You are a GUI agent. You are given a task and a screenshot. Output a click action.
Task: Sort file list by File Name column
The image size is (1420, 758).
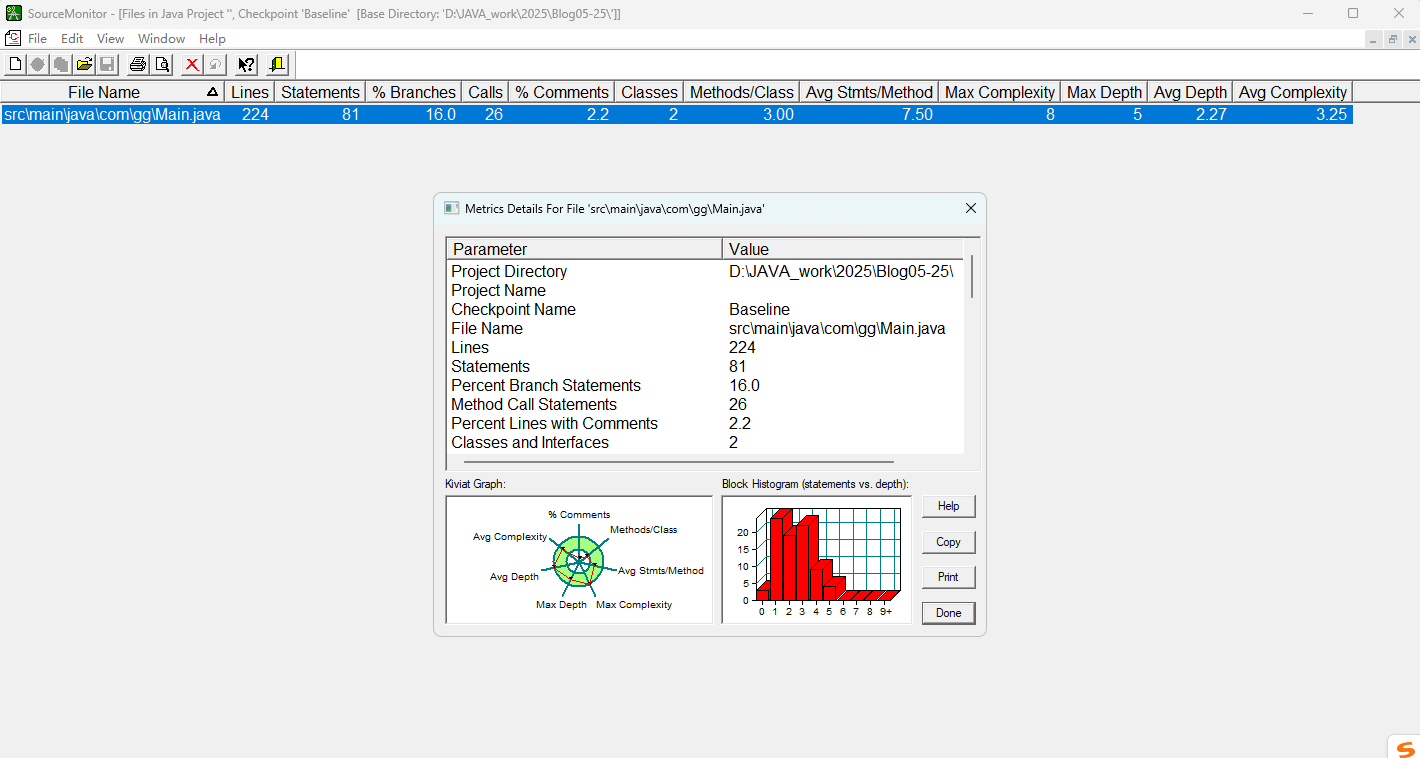tap(104, 92)
